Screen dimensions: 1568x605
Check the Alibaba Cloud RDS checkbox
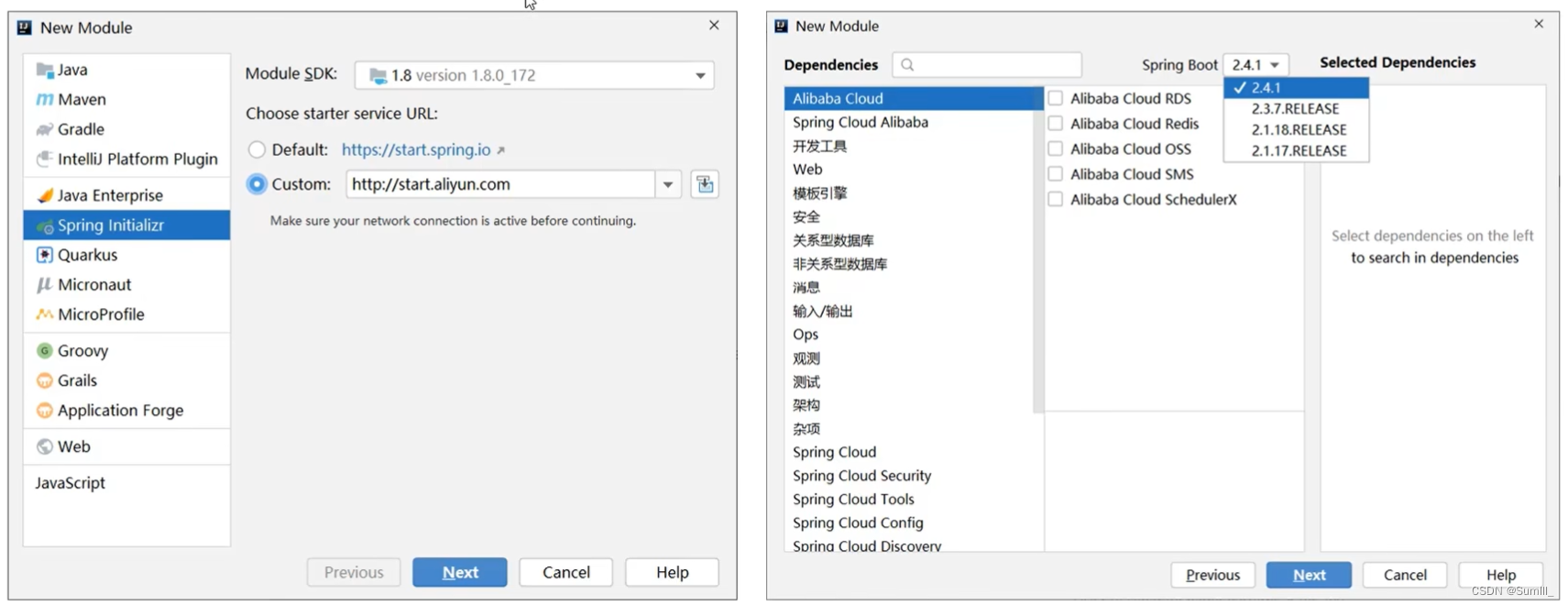tap(1056, 98)
